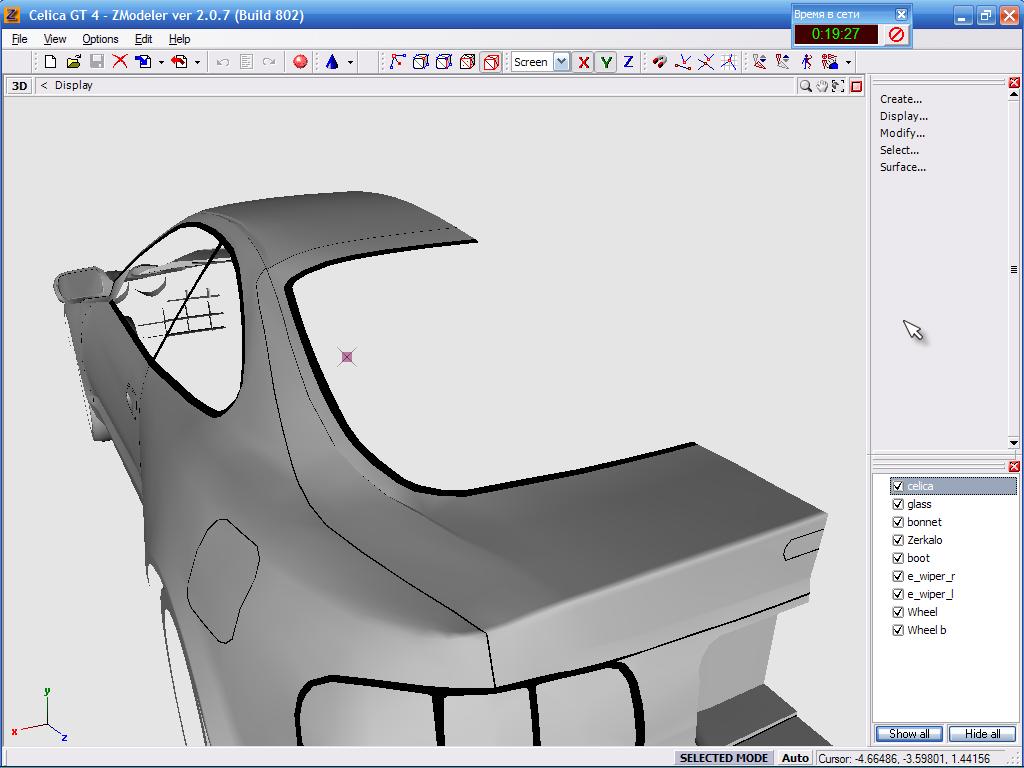Click the red sphere materials editor icon
This screenshot has height=768, width=1024.
click(300, 62)
